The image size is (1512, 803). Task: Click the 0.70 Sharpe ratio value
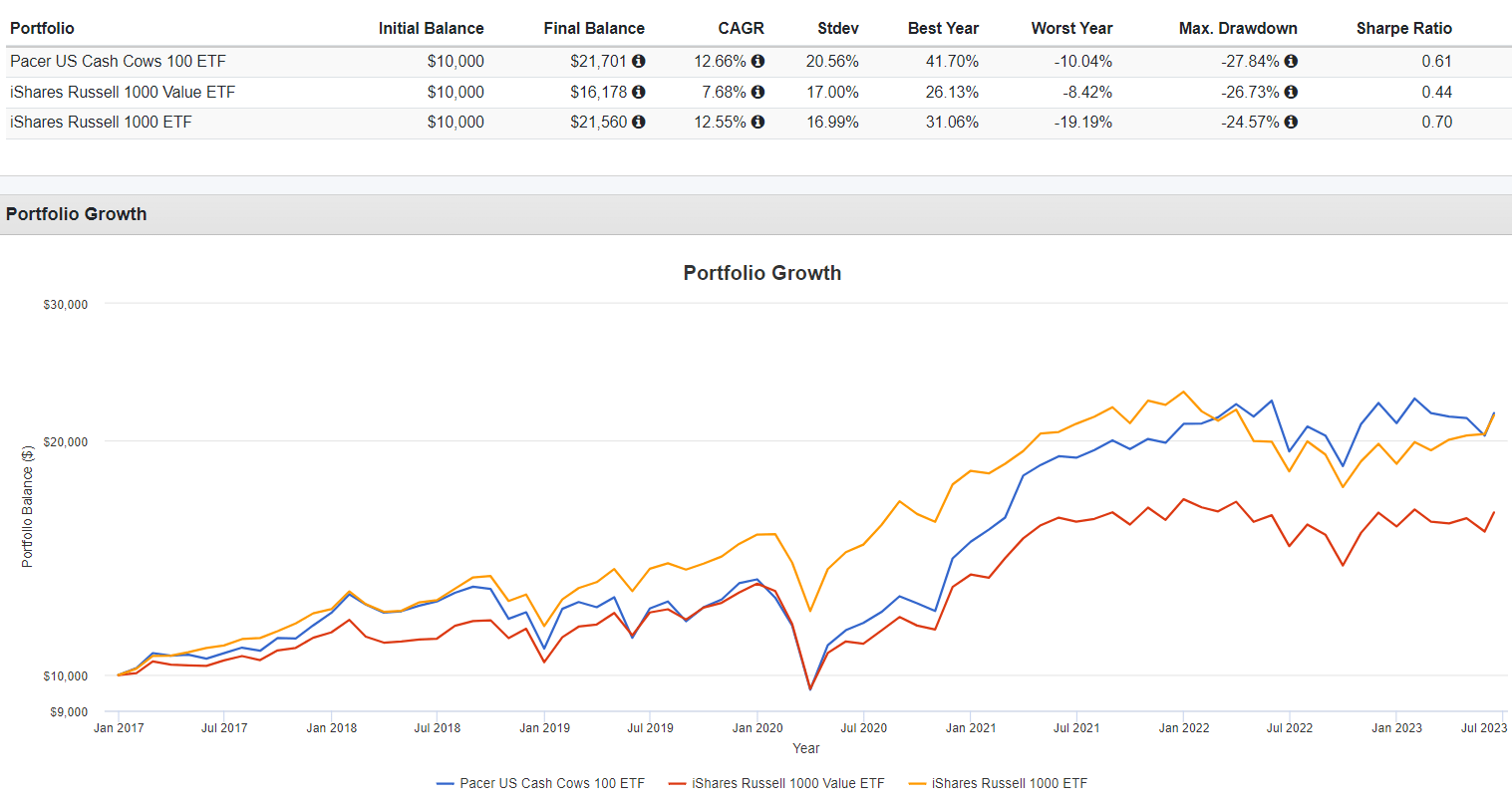click(x=1437, y=122)
